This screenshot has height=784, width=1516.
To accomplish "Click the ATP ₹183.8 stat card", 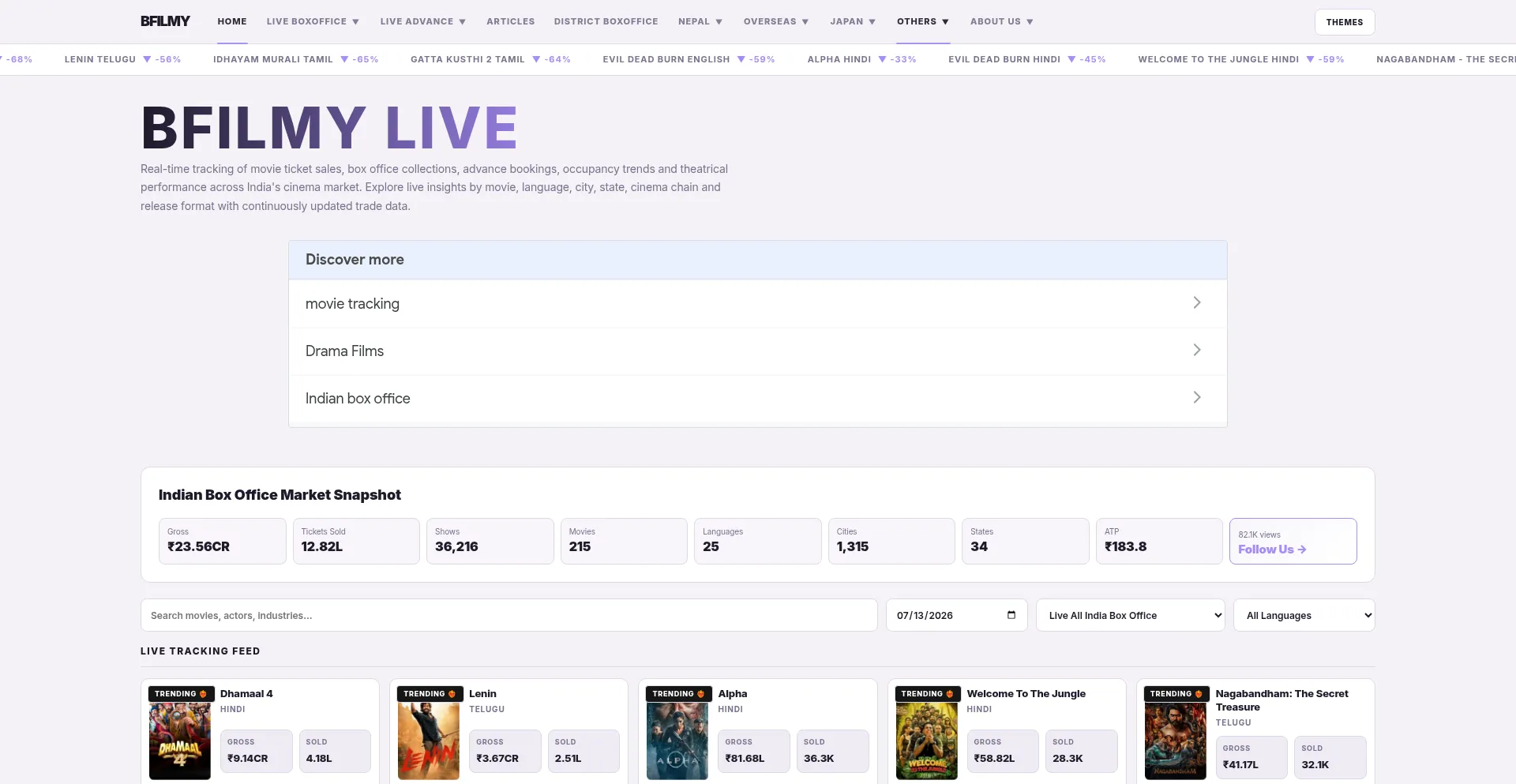I will 1159,541.
